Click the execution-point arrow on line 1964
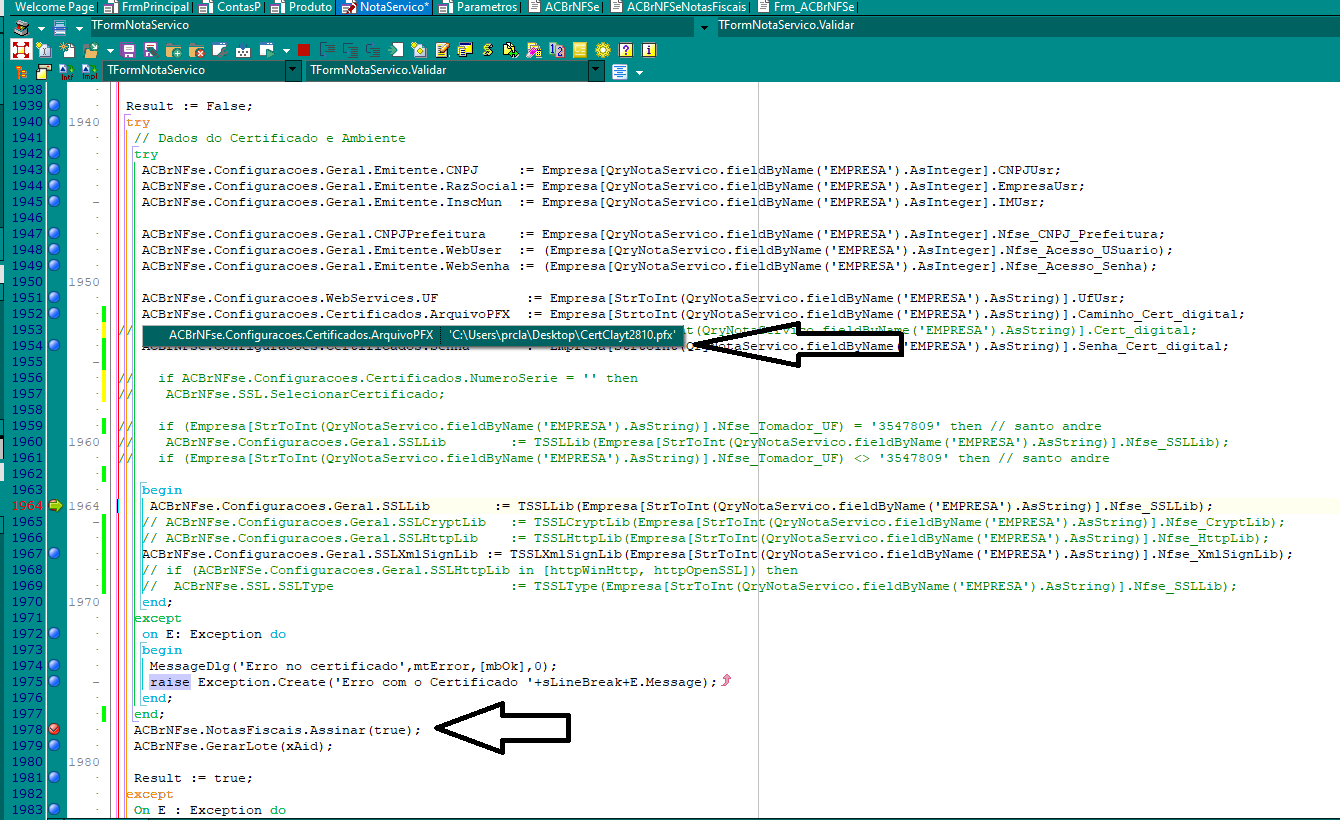Viewport: 1340px width, 820px height. point(54,506)
